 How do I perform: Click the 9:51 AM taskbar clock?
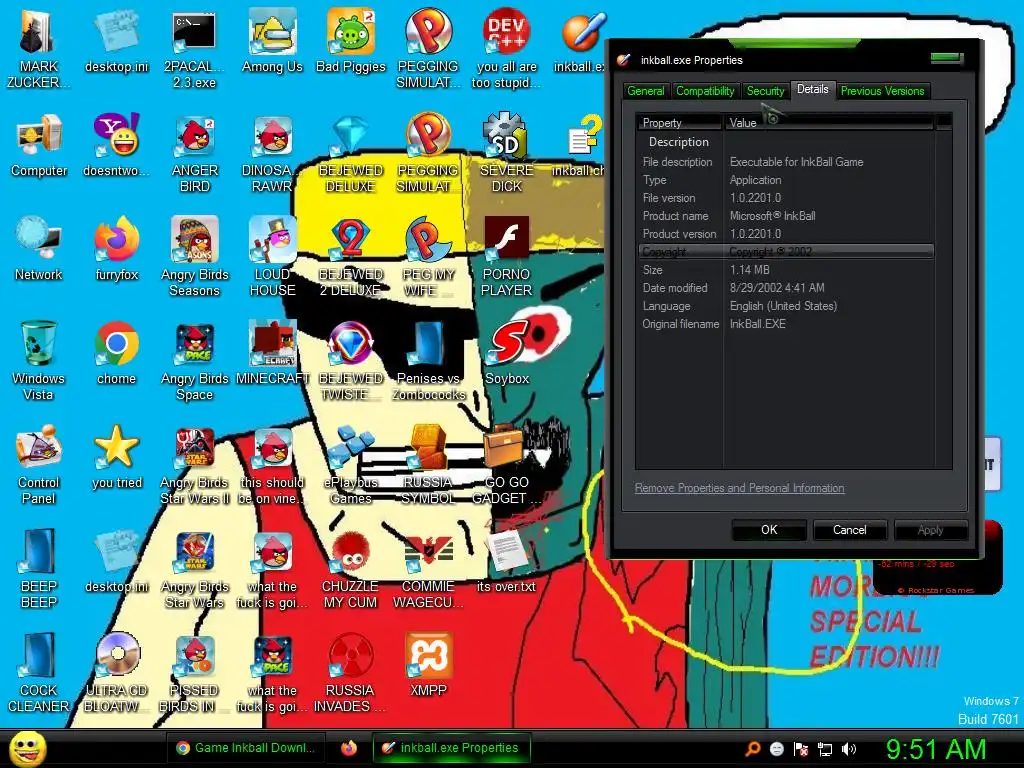pos(936,749)
